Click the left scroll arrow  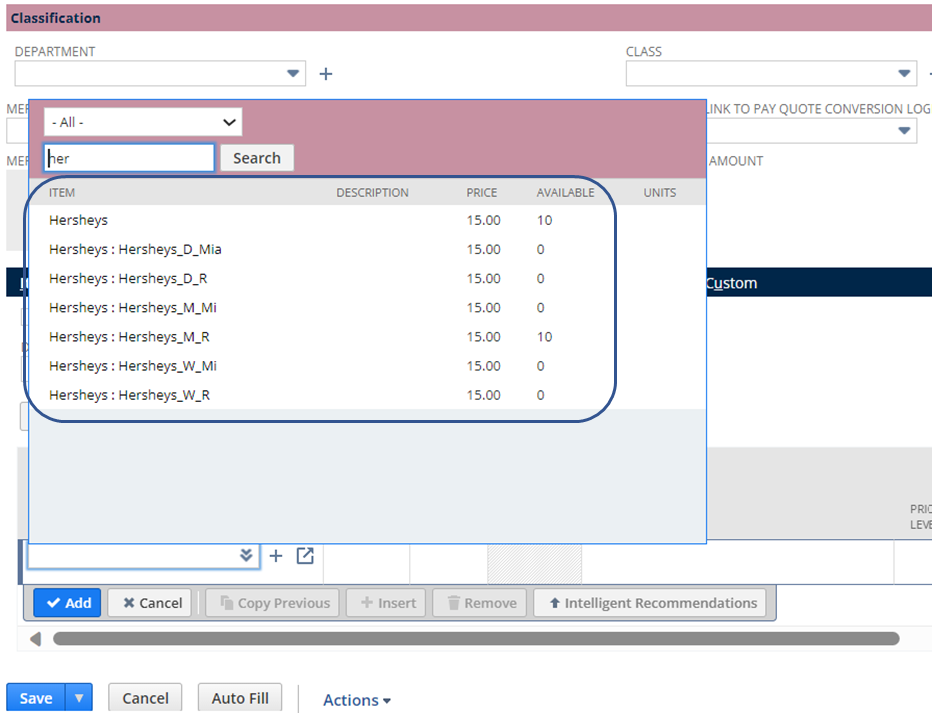point(36,639)
